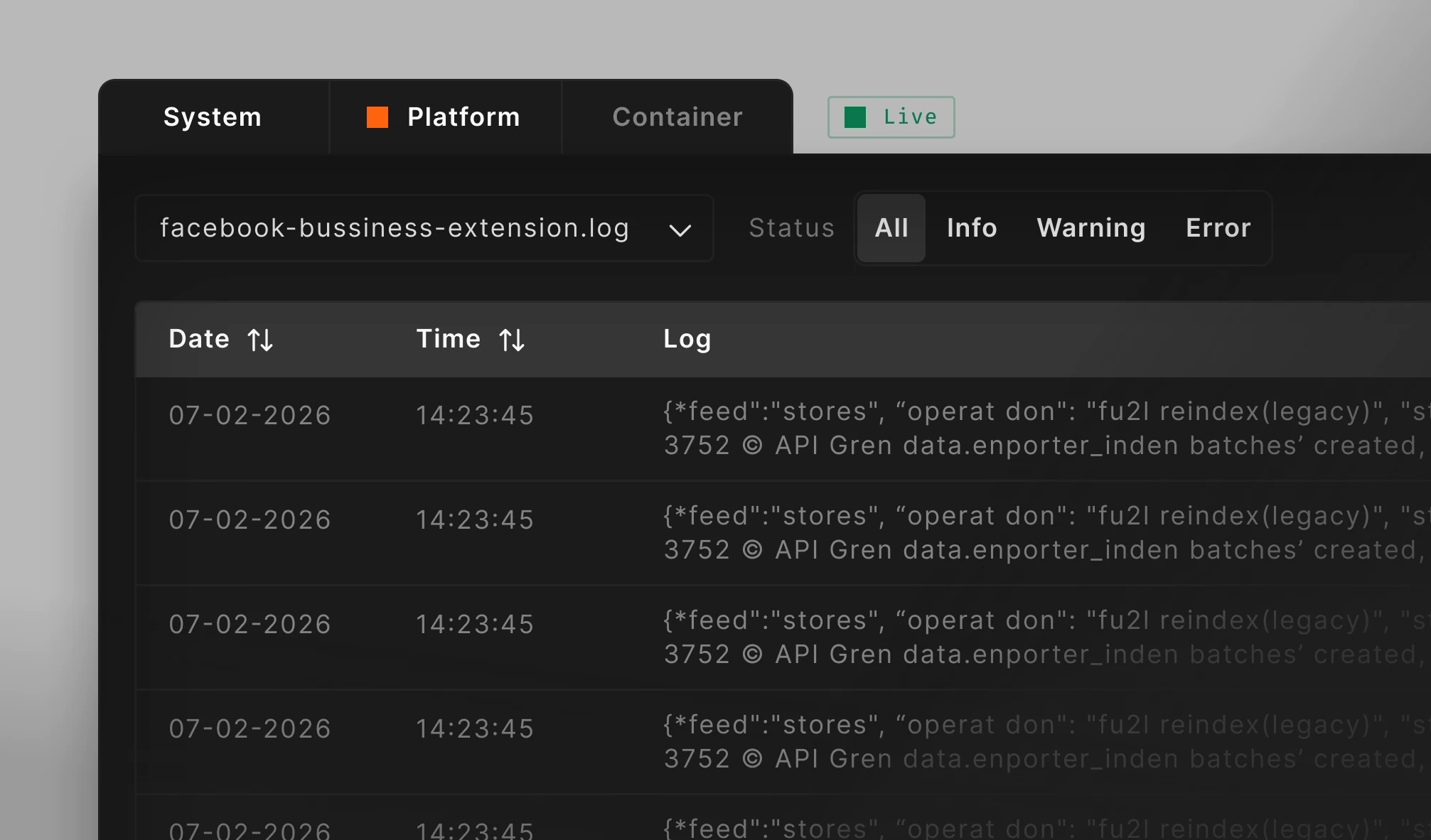1431x840 pixels.
Task: Open the fourth log entry message
Action: 1046,742
